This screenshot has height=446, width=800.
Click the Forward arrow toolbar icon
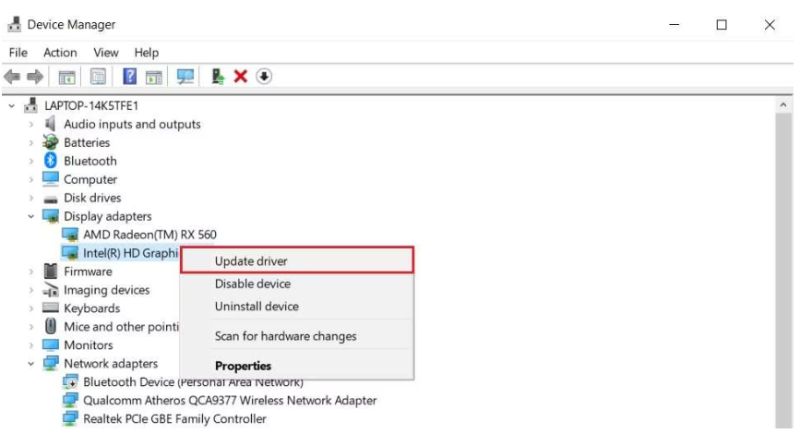click(35, 77)
